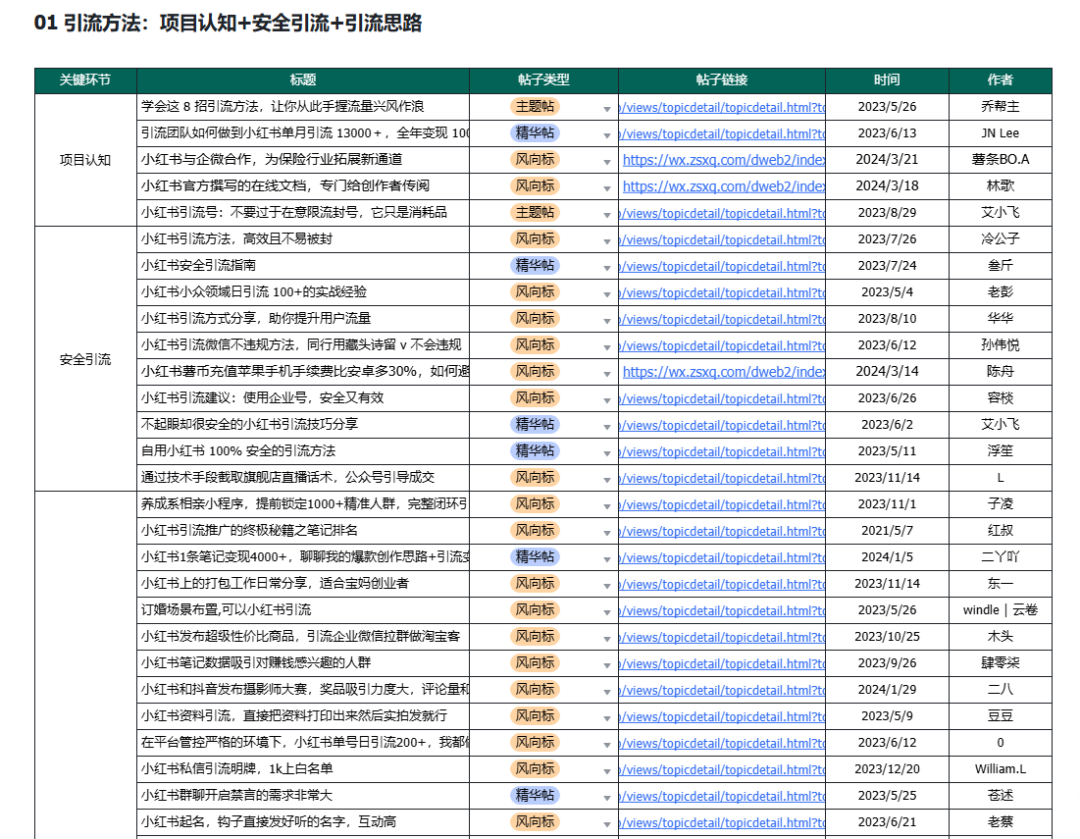
Task: Select the 标题 column header
Action: tap(303, 80)
